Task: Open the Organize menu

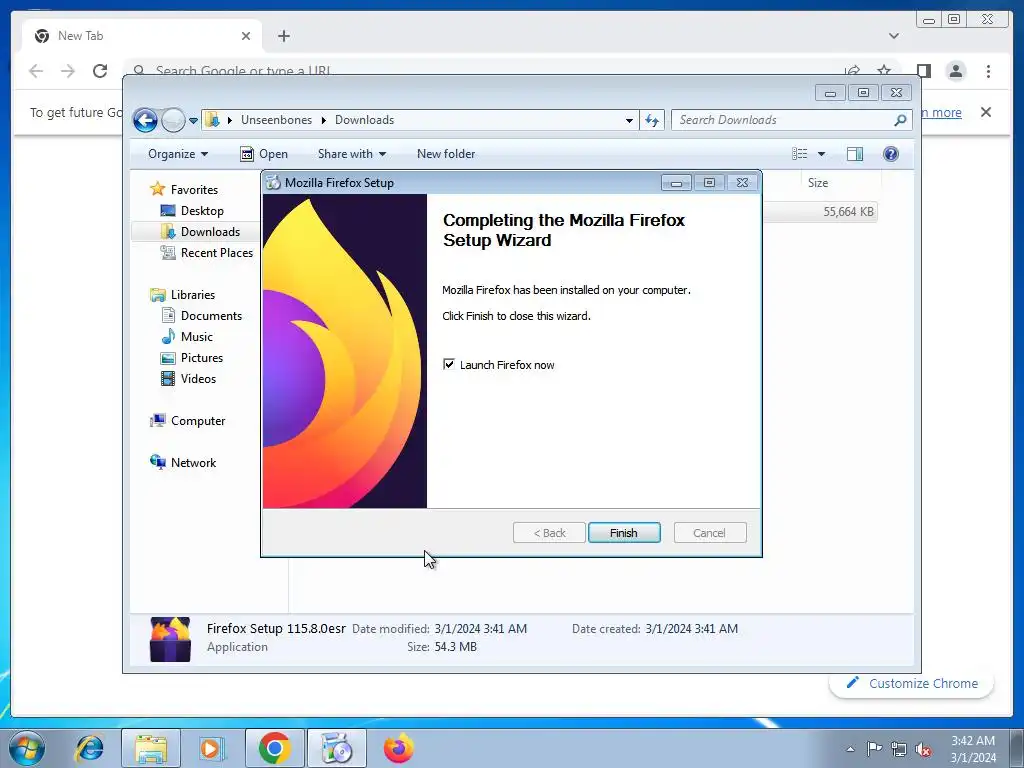Action: [178, 154]
